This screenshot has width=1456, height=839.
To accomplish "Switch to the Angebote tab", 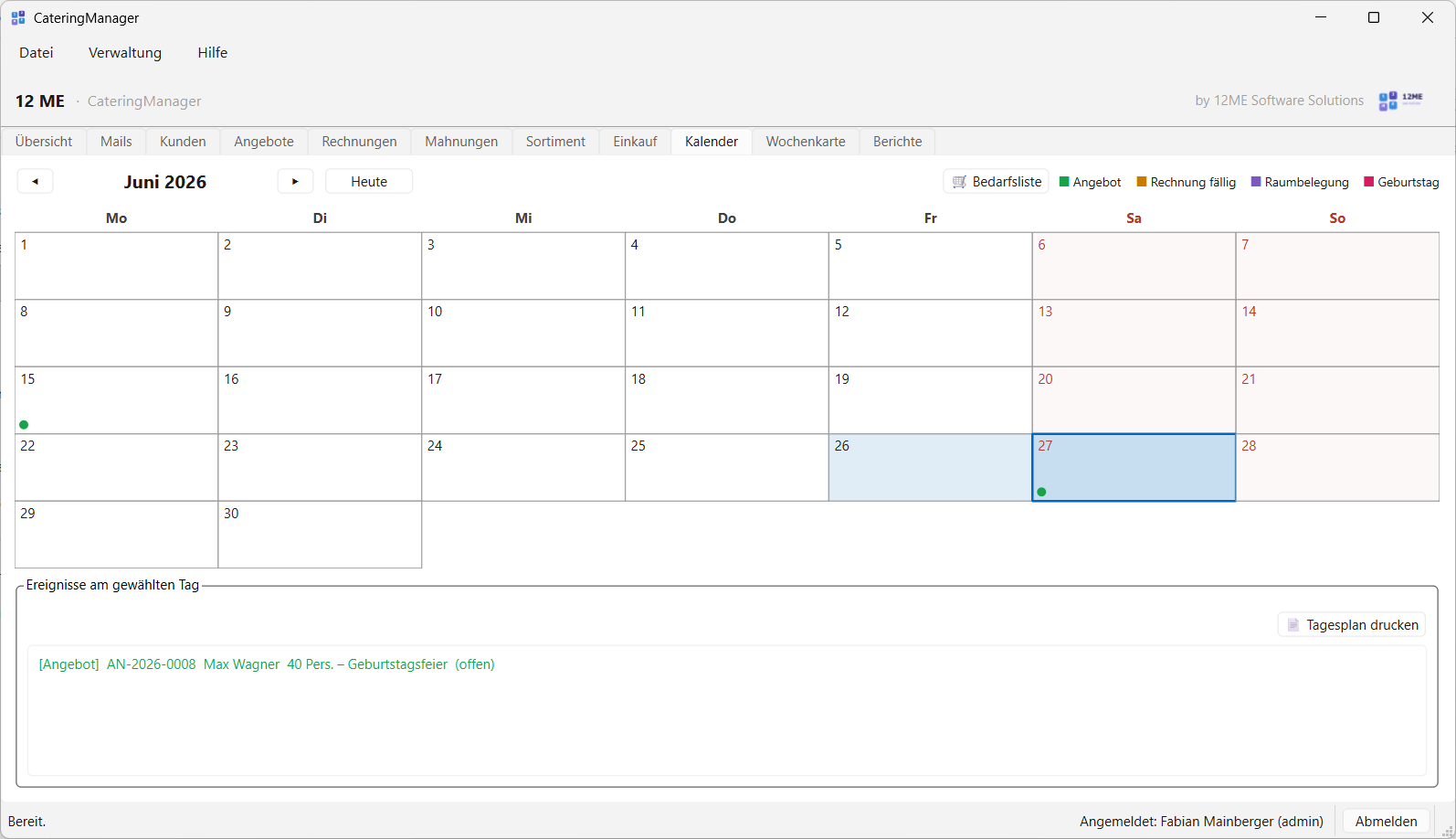I will pyautogui.click(x=264, y=142).
